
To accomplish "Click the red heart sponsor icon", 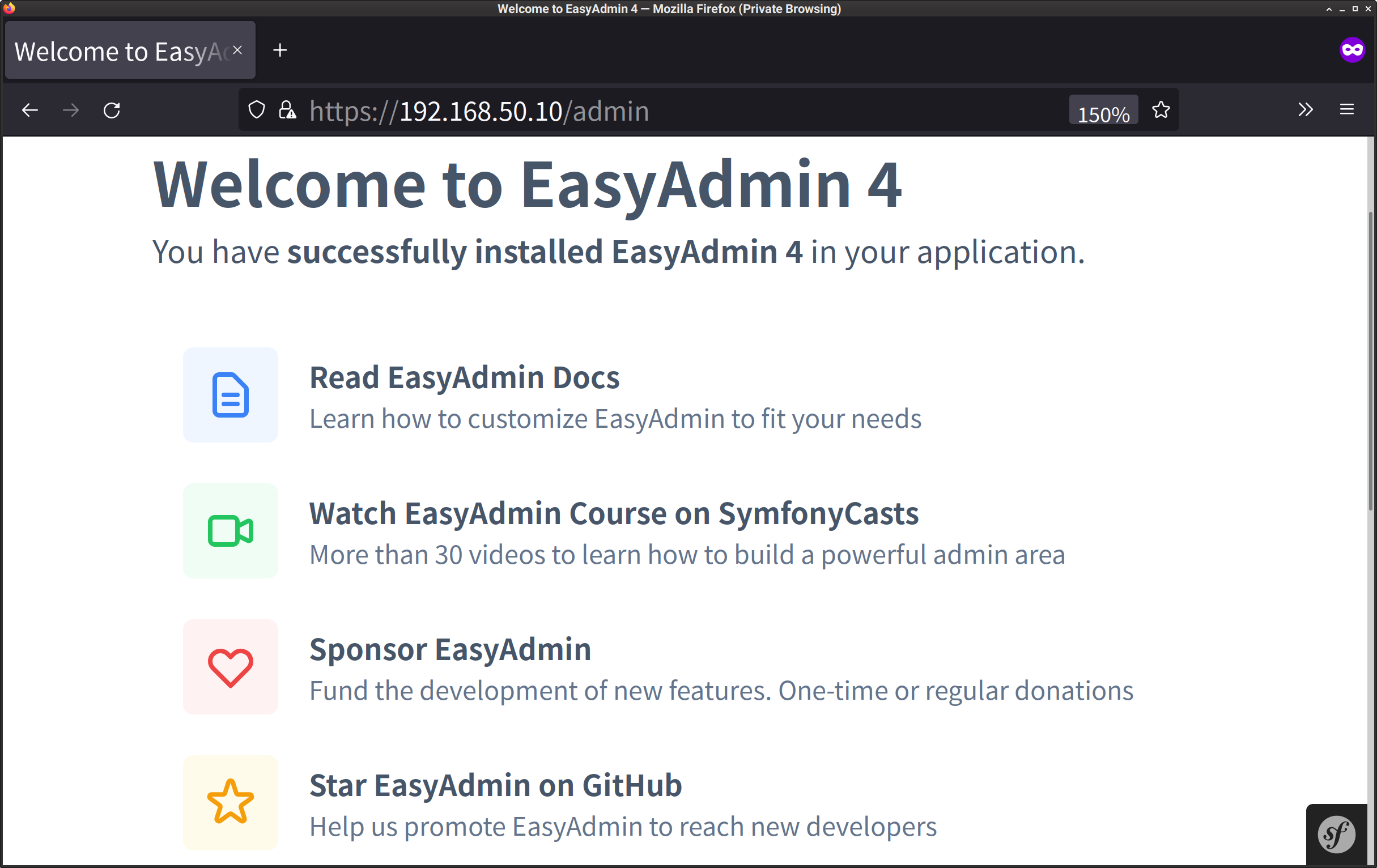I will pyautogui.click(x=231, y=667).
